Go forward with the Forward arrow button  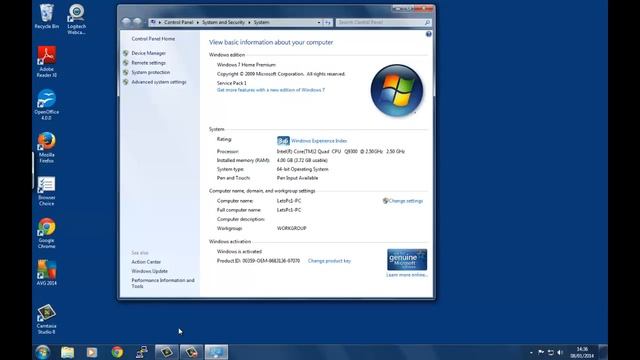coord(137,22)
